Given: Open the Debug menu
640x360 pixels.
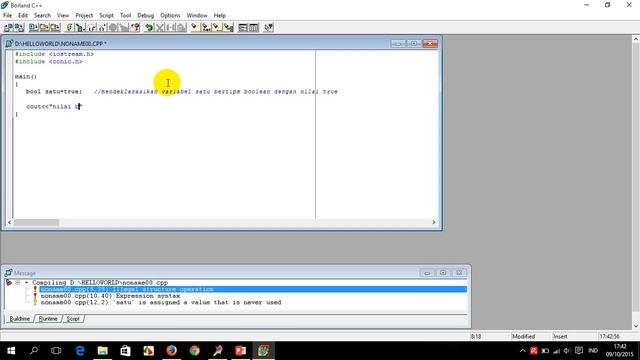Looking at the screenshot, I should (x=145, y=15).
